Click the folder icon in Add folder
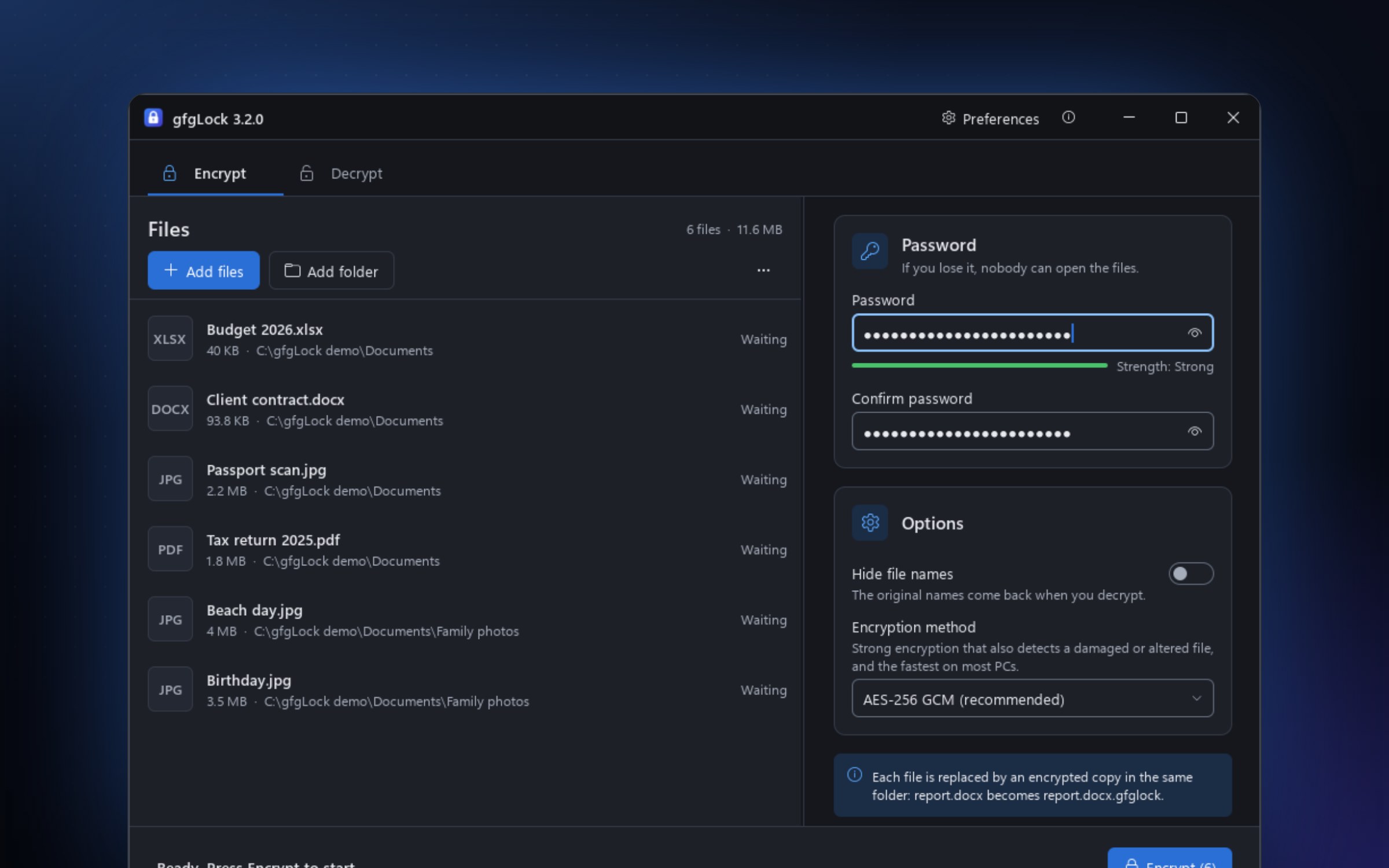The width and height of the screenshot is (1389, 868). 292,270
